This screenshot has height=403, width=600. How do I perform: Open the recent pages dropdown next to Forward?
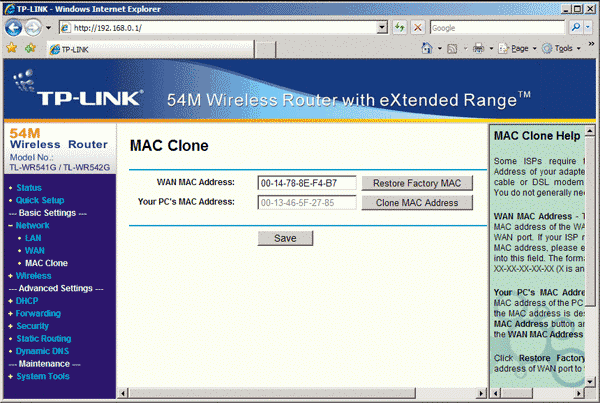point(48,28)
